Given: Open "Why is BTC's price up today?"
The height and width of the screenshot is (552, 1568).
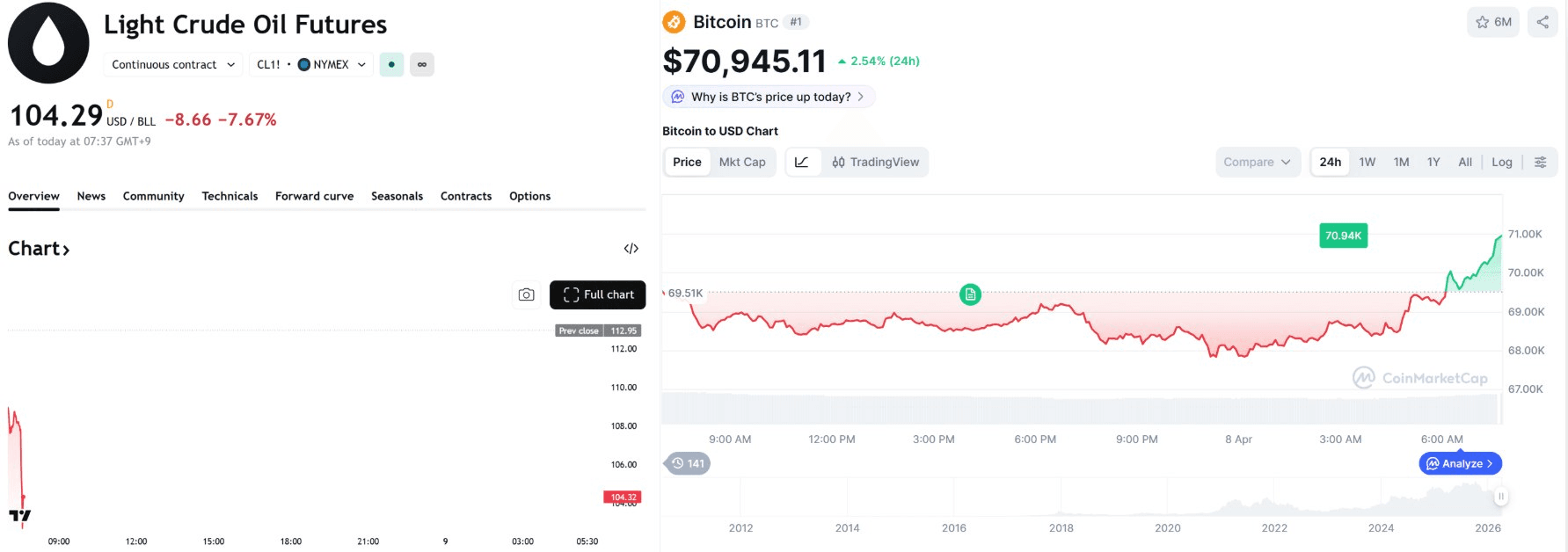Looking at the screenshot, I should pos(767,97).
